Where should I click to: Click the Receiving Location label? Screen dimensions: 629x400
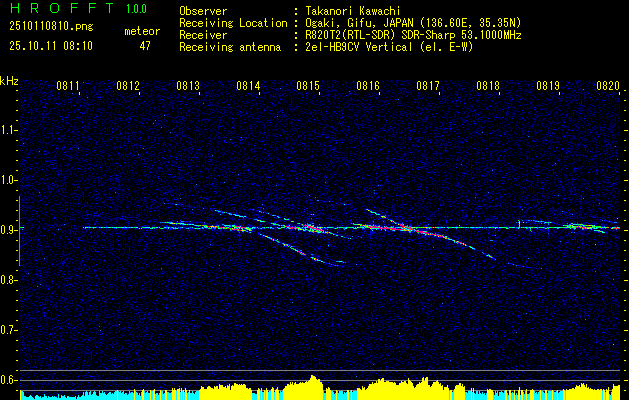(233, 23)
